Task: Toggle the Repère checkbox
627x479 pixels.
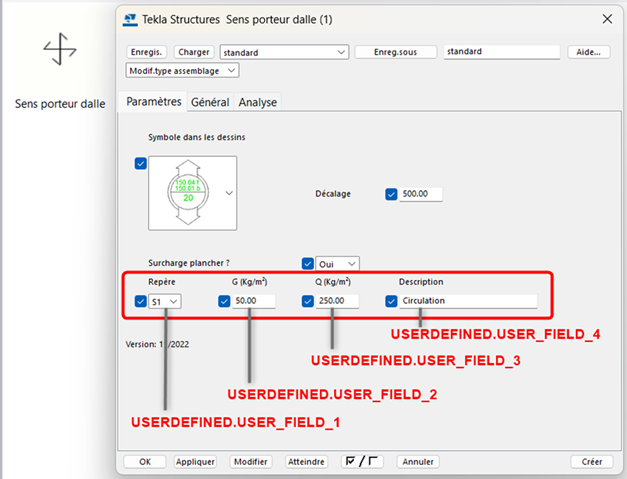Action: point(140,301)
